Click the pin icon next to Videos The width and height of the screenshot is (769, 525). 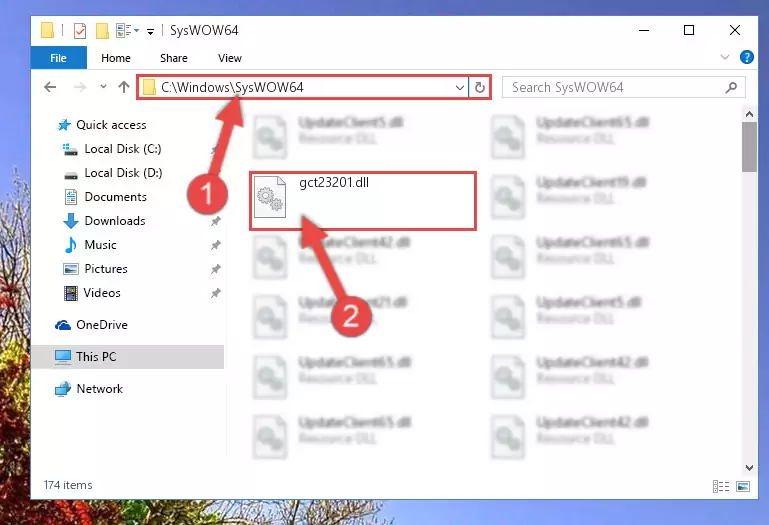coord(215,293)
